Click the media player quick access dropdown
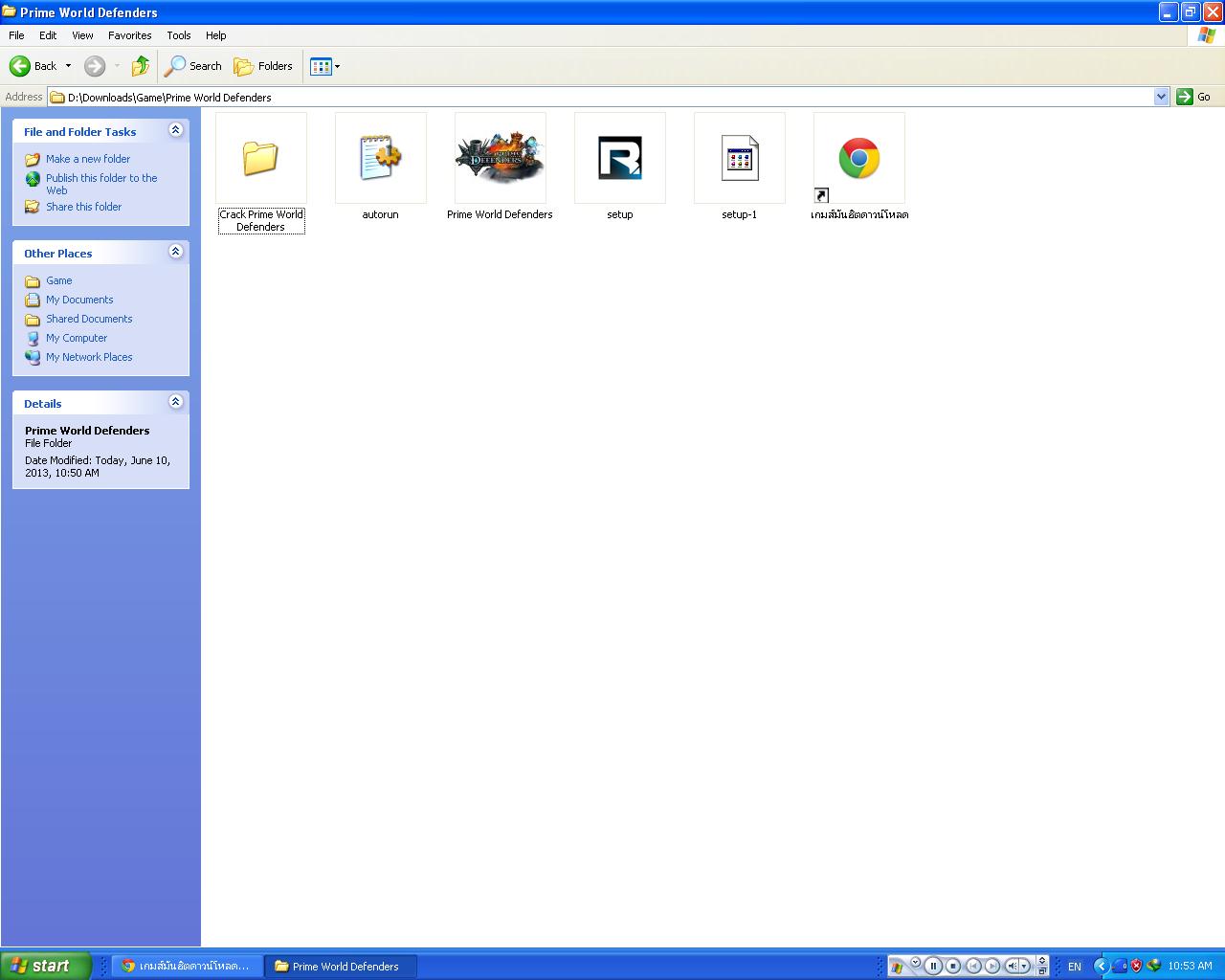This screenshot has height=980, width=1225. 915,962
